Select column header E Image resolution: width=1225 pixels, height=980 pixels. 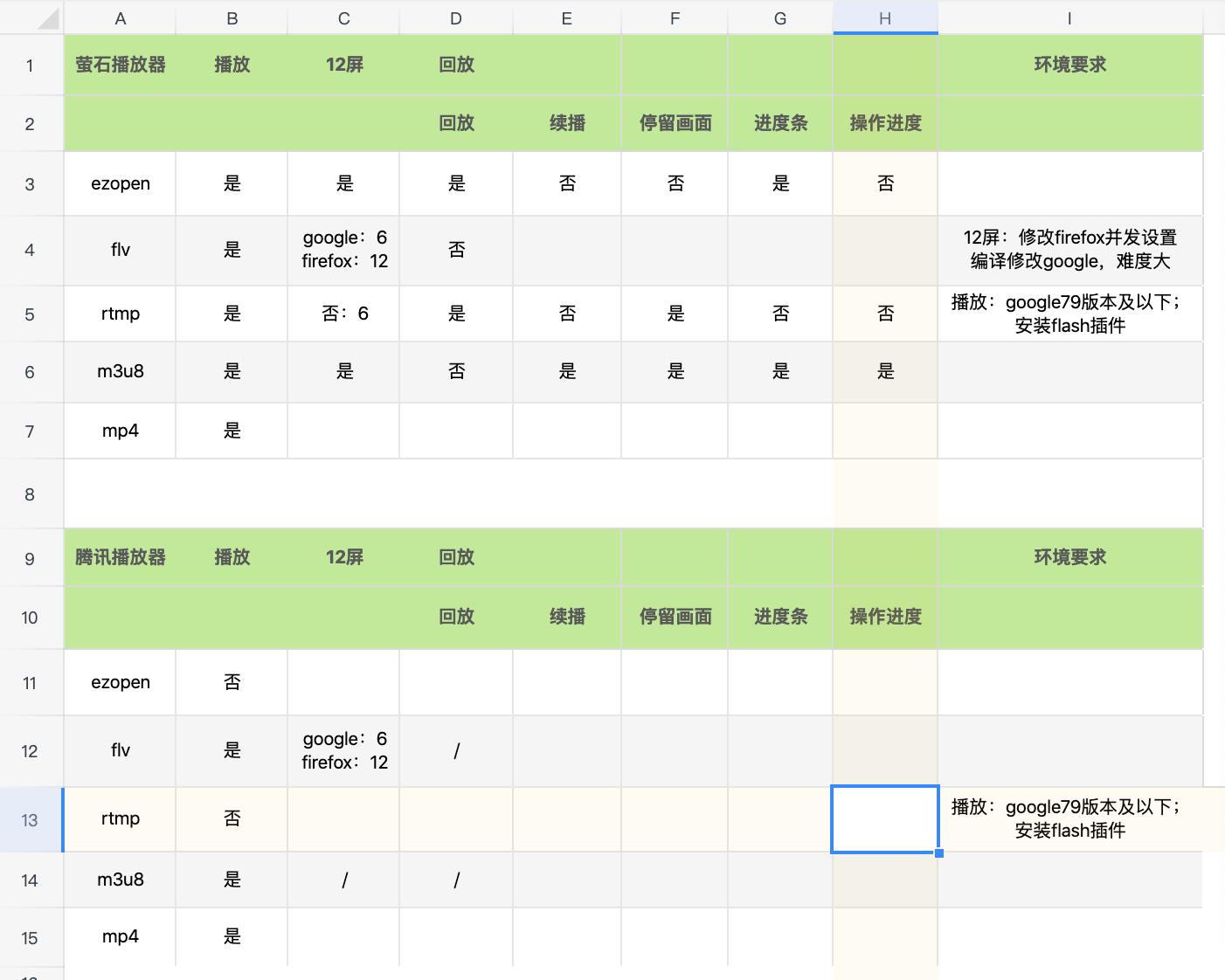[x=567, y=18]
